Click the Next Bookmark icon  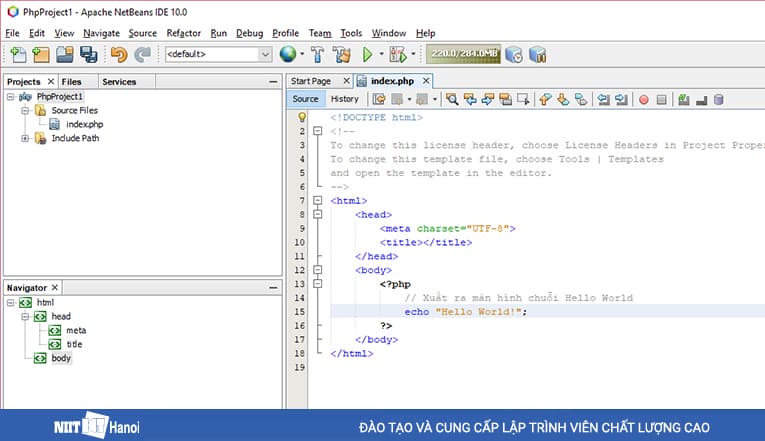pyautogui.click(x=563, y=100)
